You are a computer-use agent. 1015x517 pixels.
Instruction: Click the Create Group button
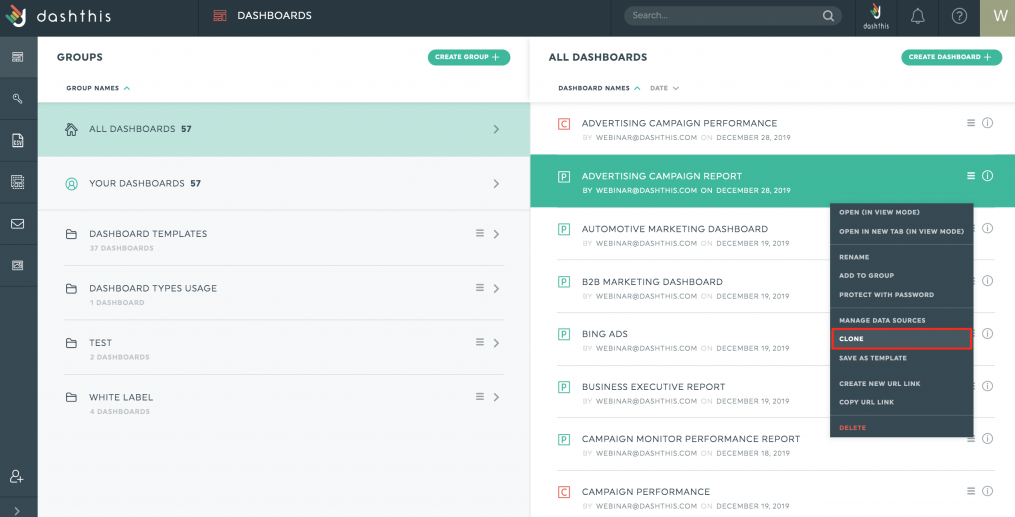point(469,57)
